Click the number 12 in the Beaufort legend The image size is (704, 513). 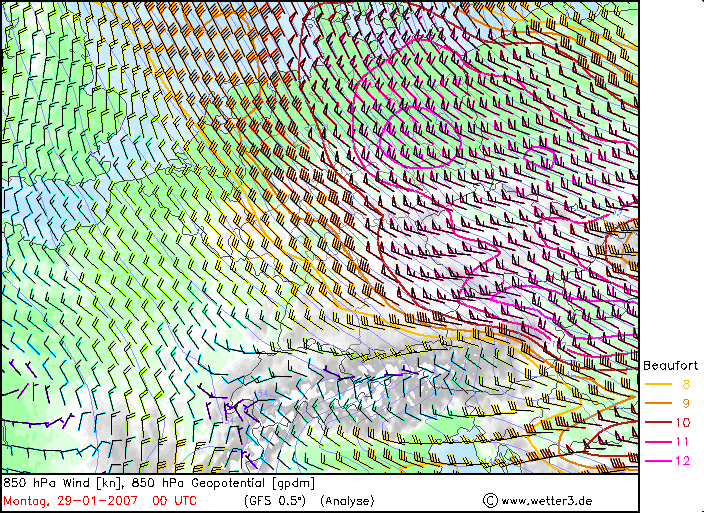685,460
